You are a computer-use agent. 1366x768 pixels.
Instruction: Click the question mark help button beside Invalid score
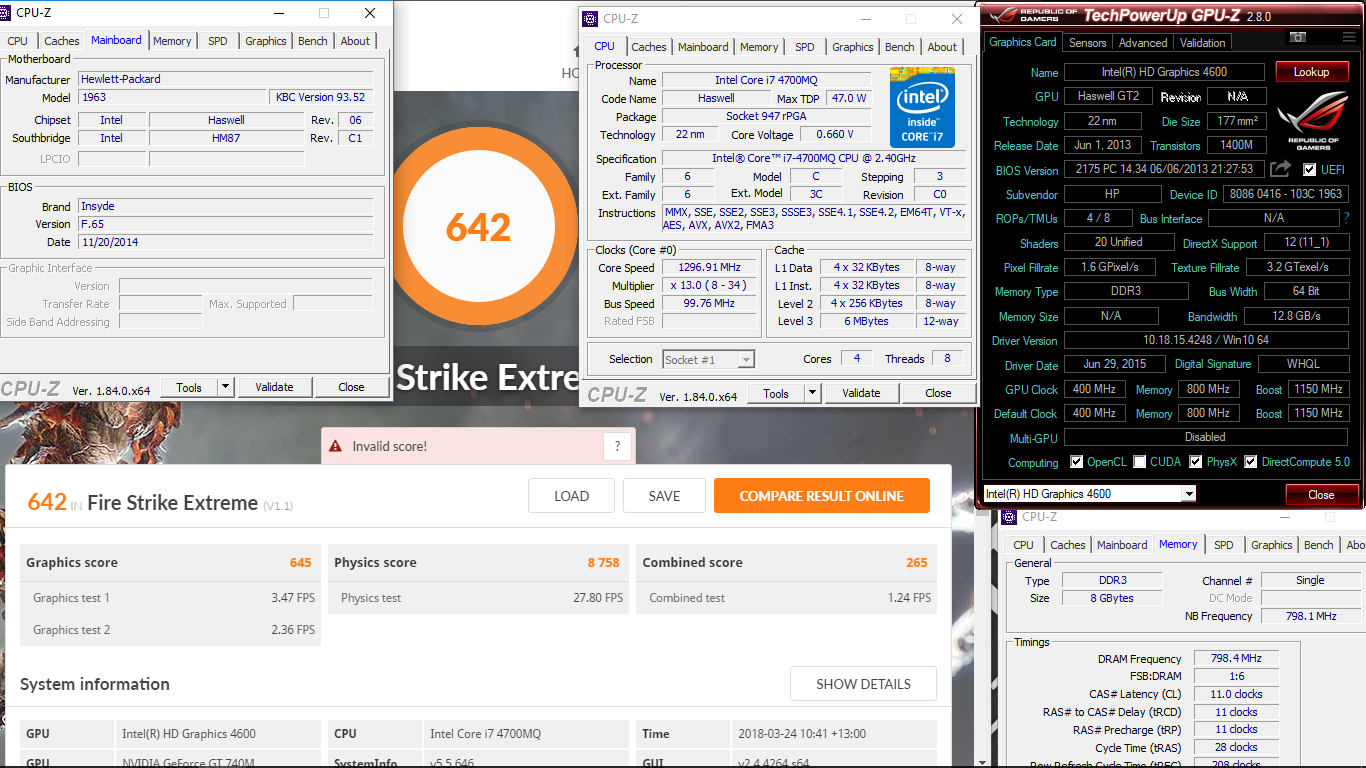click(x=617, y=446)
